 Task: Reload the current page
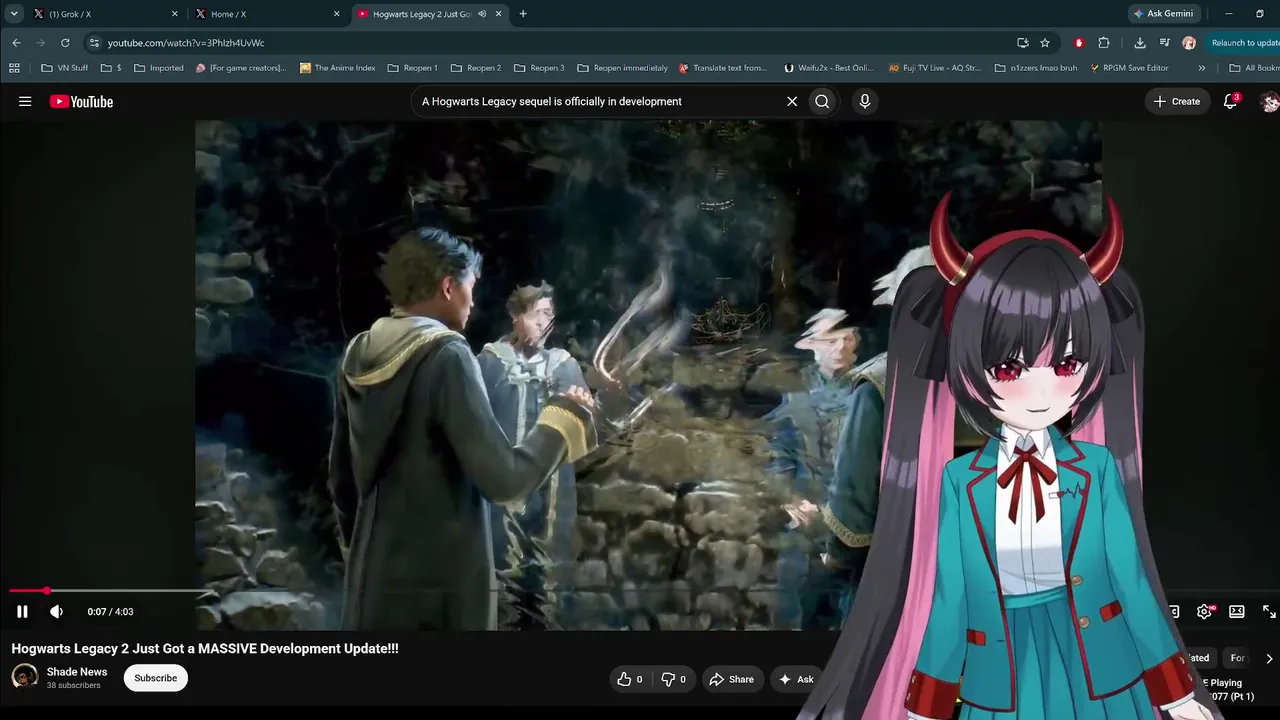pyautogui.click(x=65, y=43)
